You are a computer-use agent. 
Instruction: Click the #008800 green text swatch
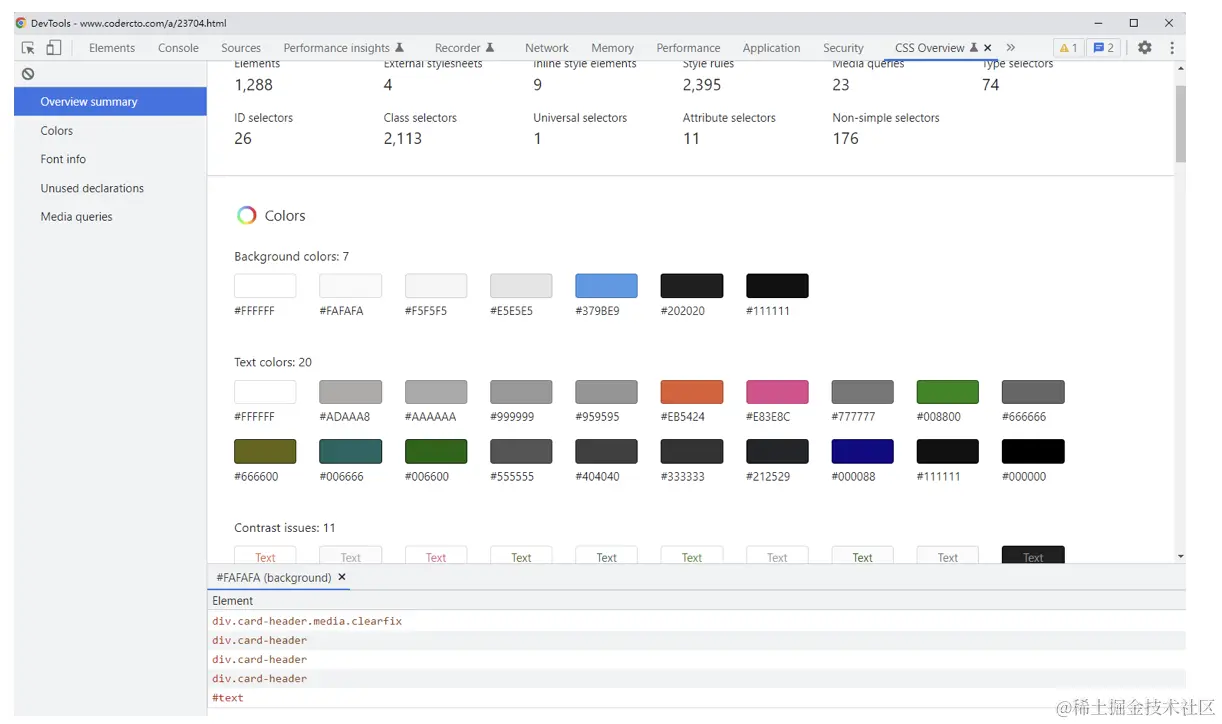[x=948, y=392]
